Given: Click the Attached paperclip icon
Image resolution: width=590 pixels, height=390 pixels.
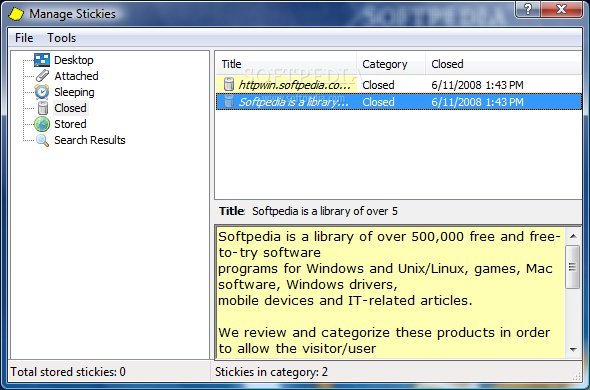Looking at the screenshot, I should click(42, 76).
